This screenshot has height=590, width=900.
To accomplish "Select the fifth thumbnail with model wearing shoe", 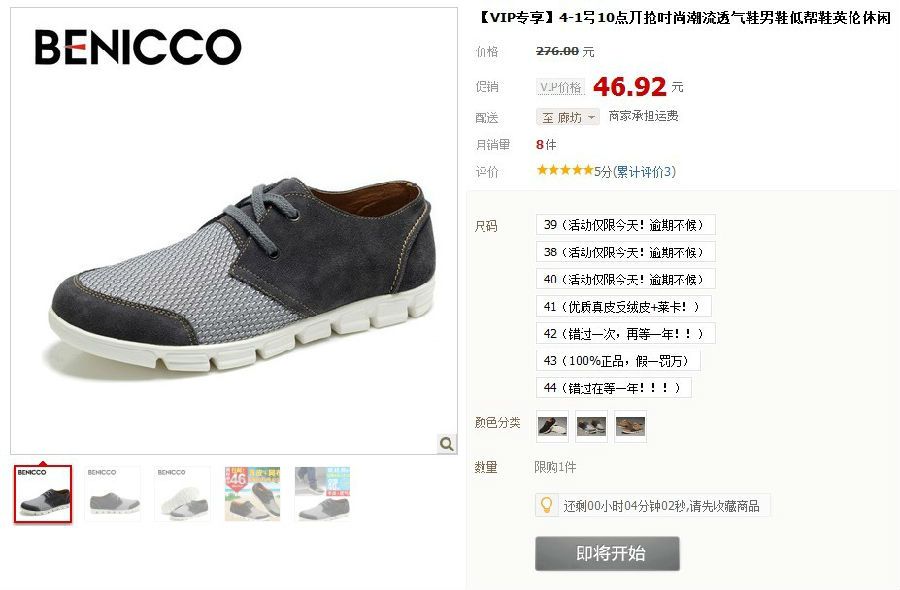I will point(323,494).
